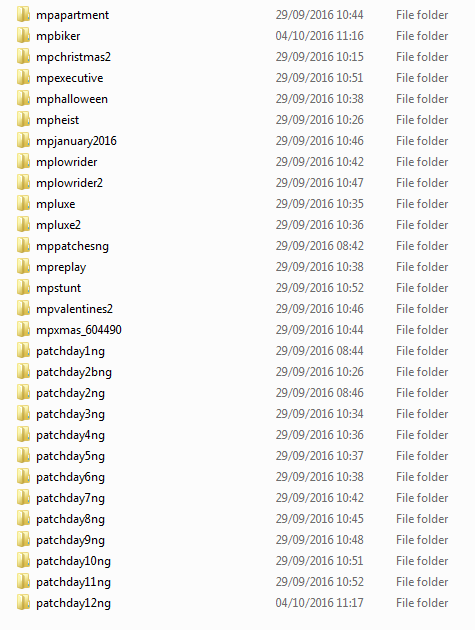
Task: Click the patchday1ng folder icon
Action: click(x=23, y=350)
